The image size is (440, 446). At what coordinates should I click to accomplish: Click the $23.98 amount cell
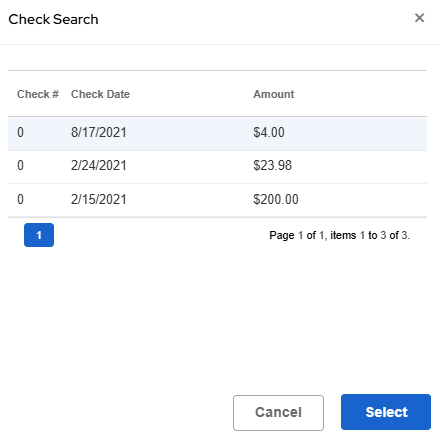tap(272, 165)
